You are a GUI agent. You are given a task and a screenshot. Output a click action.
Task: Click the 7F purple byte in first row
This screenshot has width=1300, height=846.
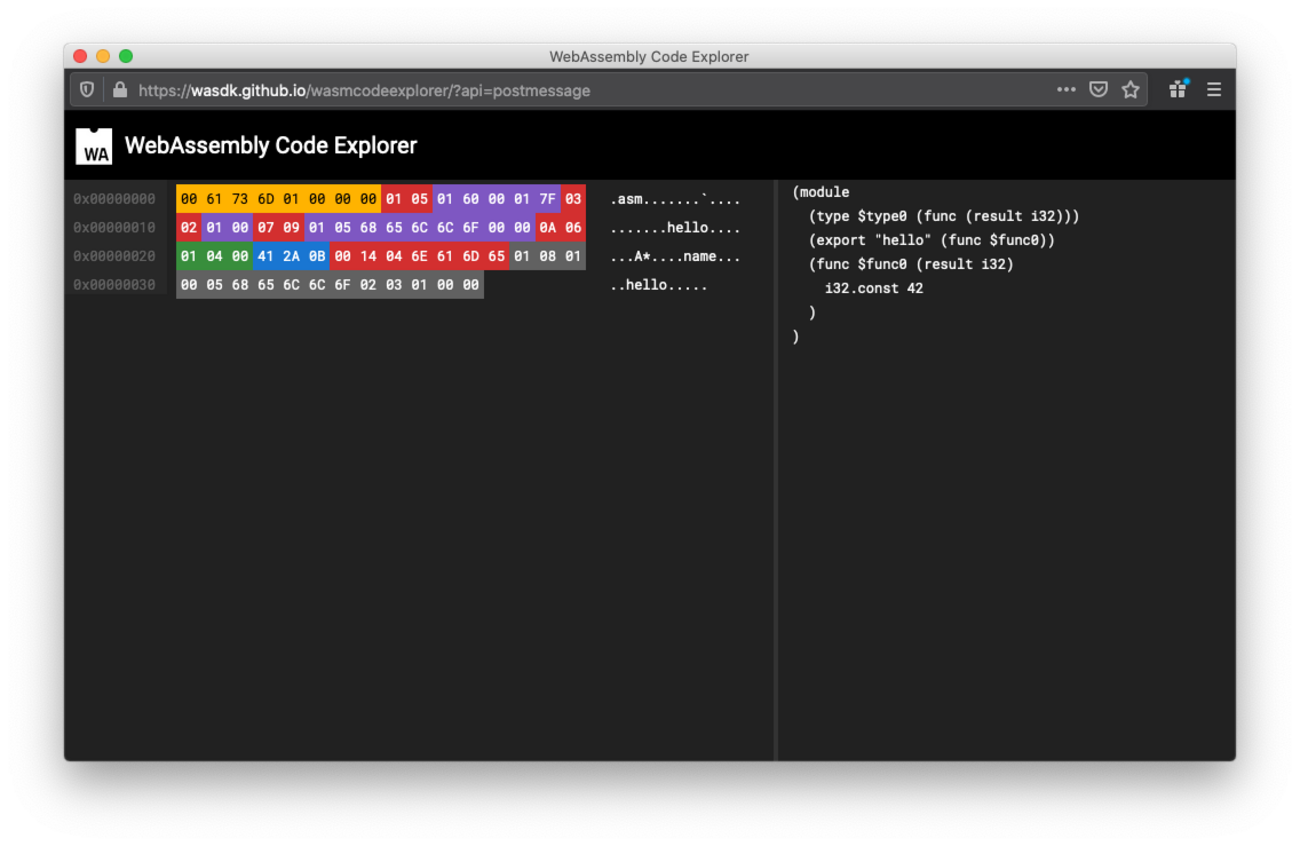(547, 199)
